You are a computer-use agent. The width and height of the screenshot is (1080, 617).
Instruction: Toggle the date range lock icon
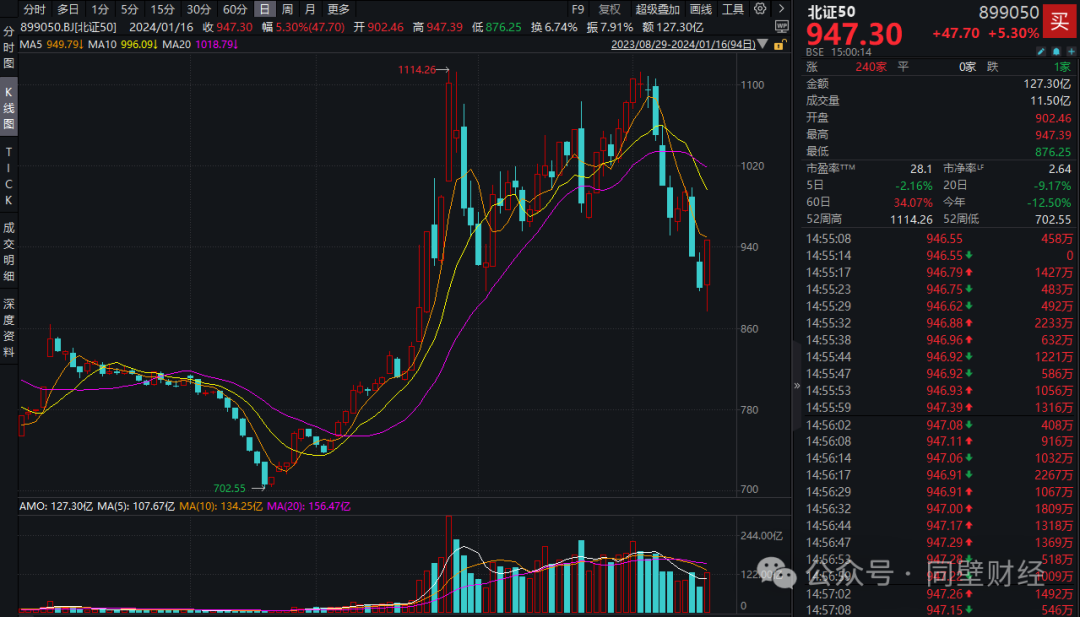[x=779, y=45]
